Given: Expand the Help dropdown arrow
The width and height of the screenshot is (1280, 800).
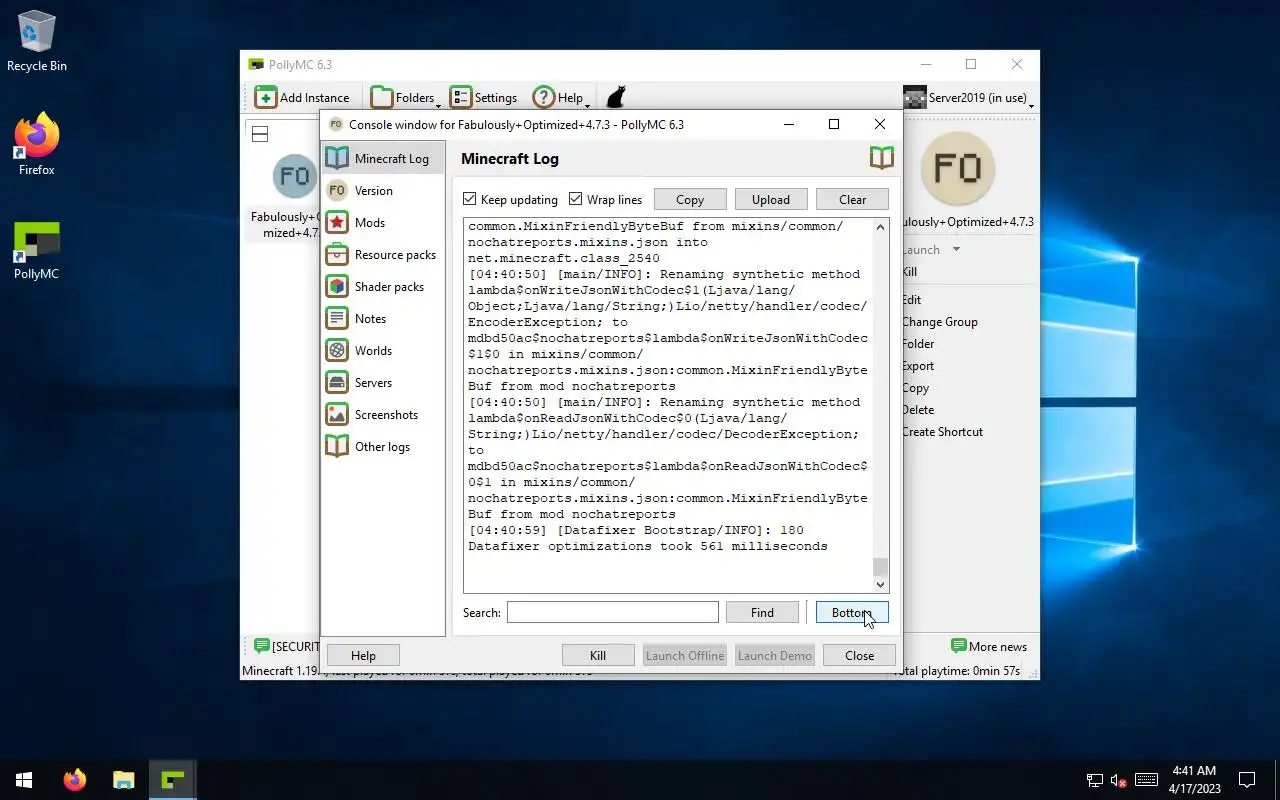Looking at the screenshot, I should click(587, 104).
